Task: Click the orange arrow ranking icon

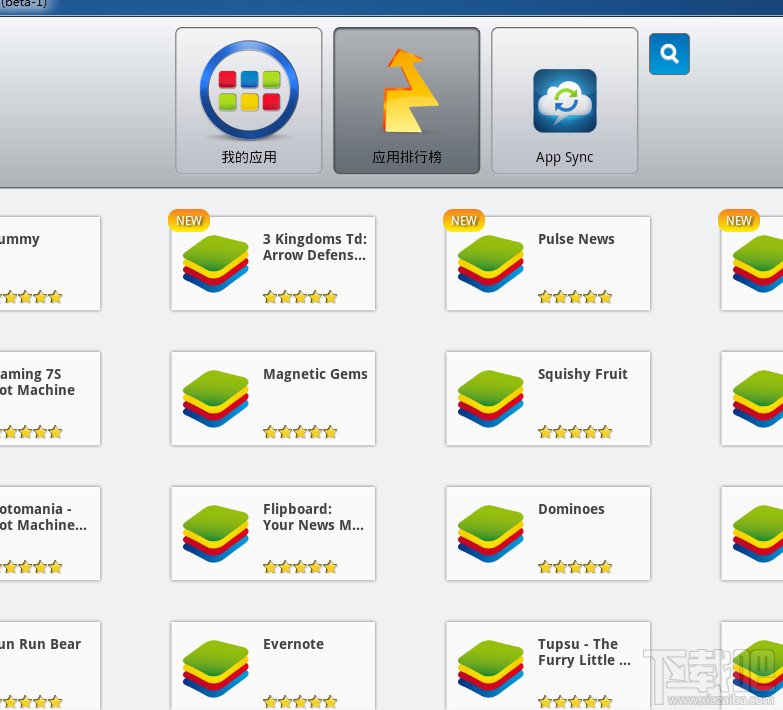Action: [410, 90]
